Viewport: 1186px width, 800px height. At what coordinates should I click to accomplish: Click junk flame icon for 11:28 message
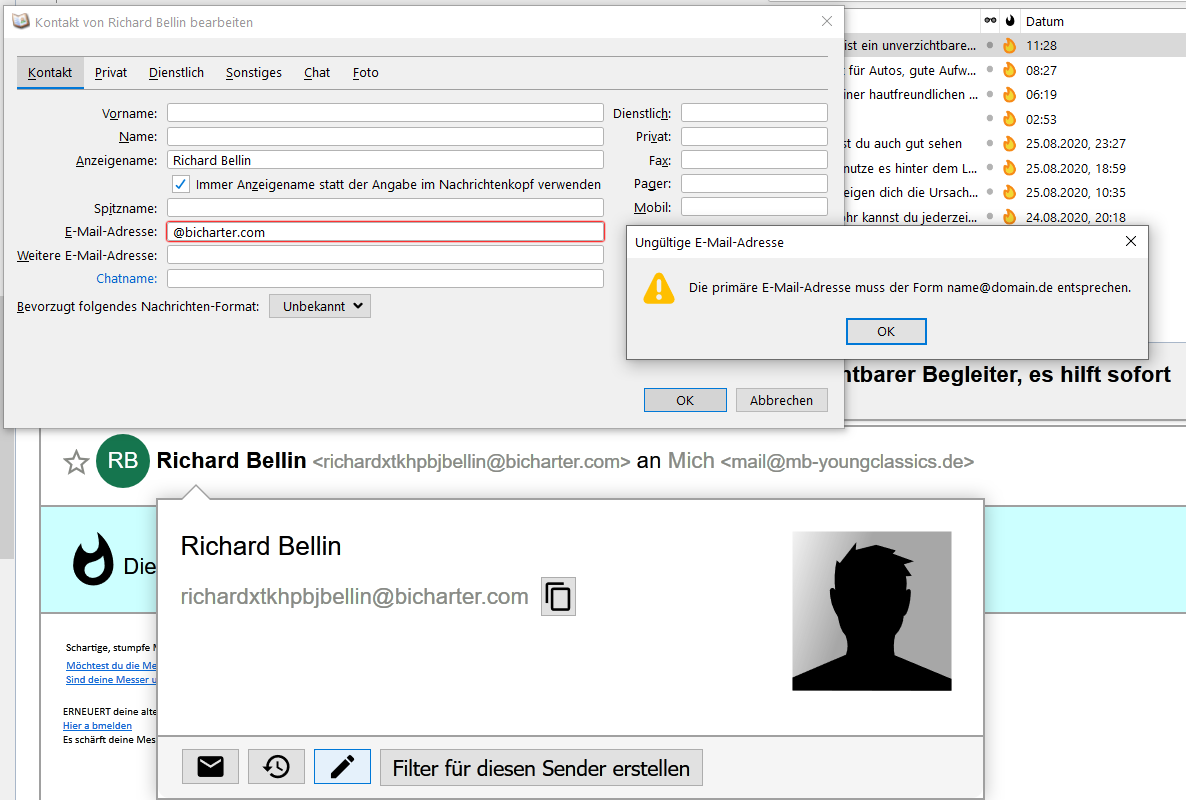pos(1009,45)
